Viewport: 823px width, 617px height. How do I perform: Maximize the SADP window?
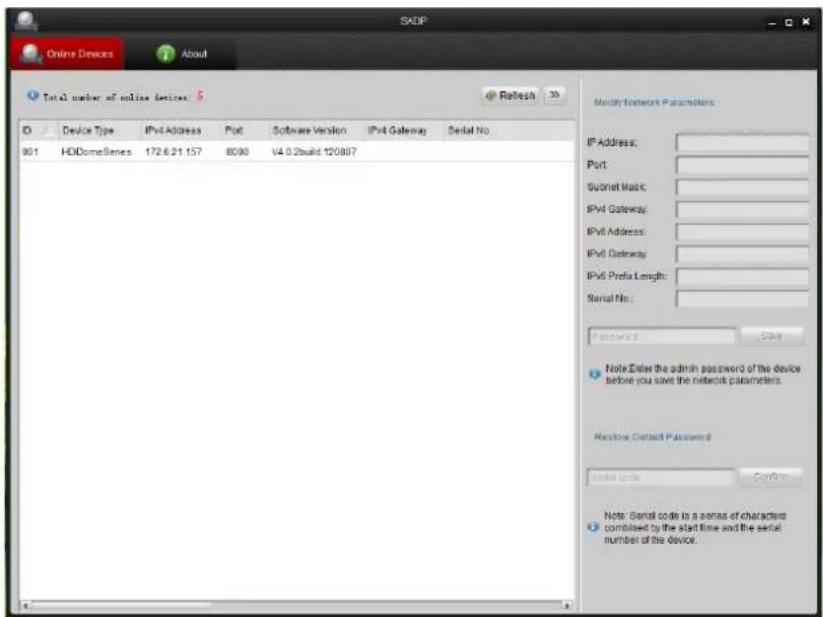pyautogui.click(x=788, y=23)
